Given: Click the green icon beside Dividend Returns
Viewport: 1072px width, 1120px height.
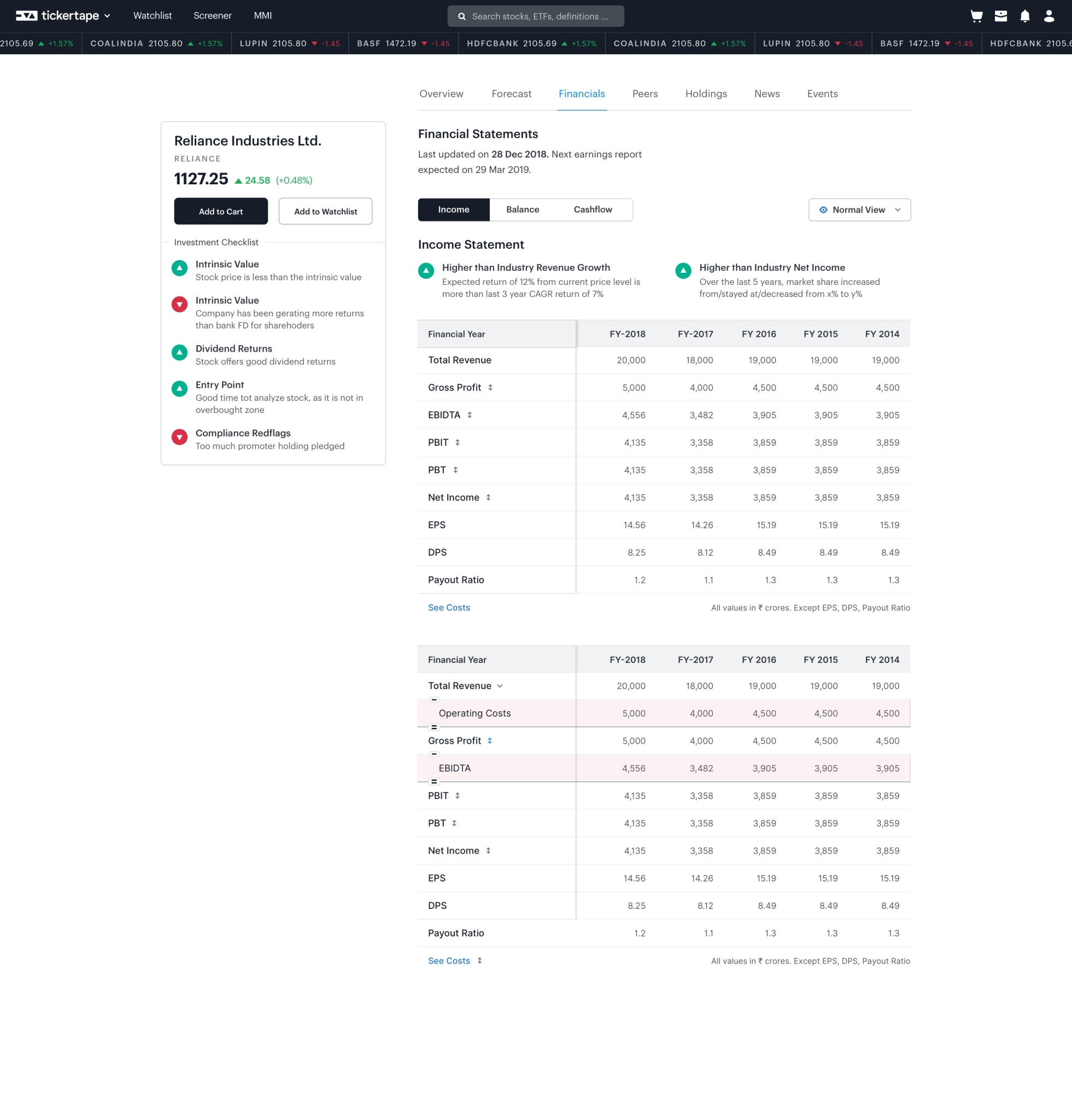Looking at the screenshot, I should 179,353.
